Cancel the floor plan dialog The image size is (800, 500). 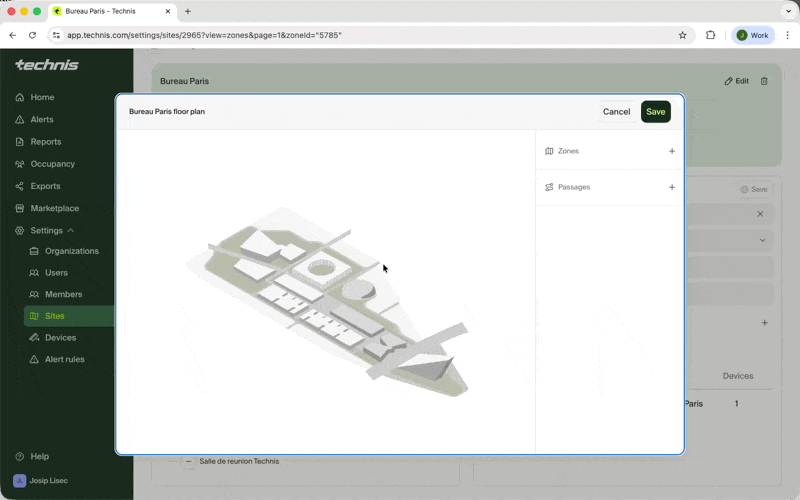click(x=616, y=112)
